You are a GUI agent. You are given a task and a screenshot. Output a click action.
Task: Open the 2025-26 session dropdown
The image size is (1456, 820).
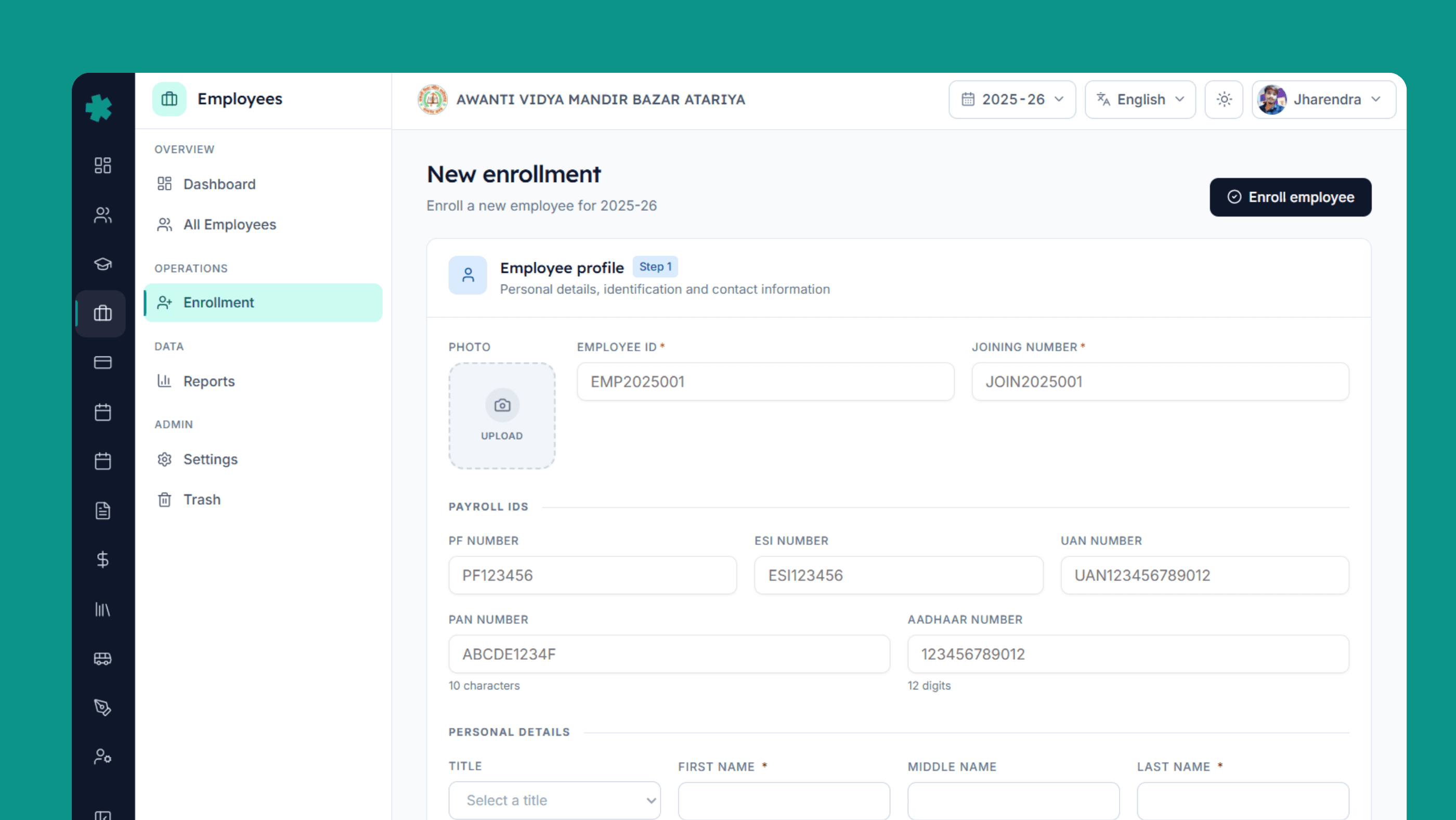click(1012, 99)
